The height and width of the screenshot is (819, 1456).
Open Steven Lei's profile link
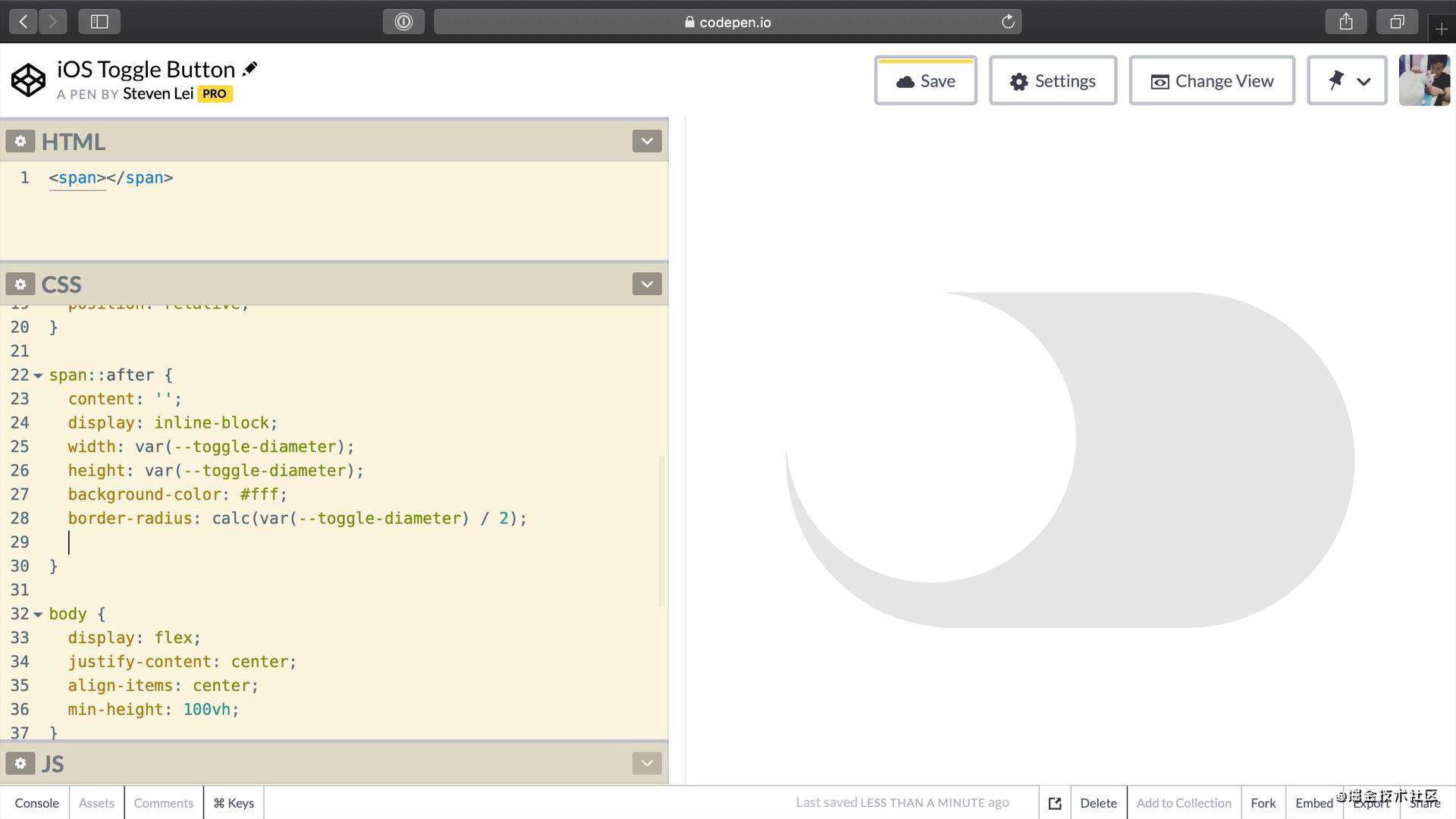point(158,93)
